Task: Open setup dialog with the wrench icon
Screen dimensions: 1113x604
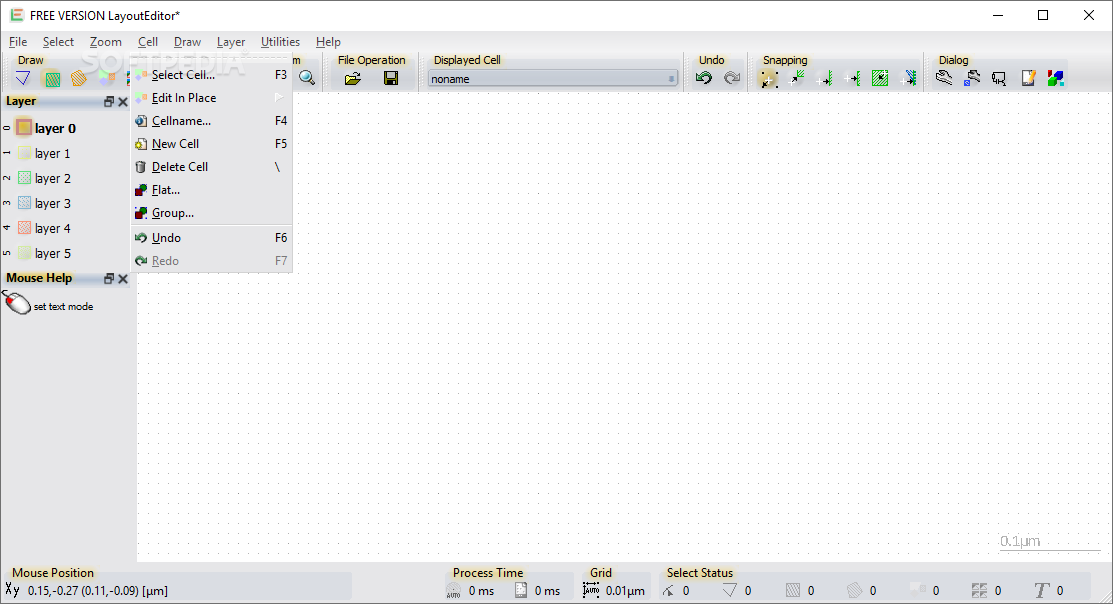Action: click(944, 78)
